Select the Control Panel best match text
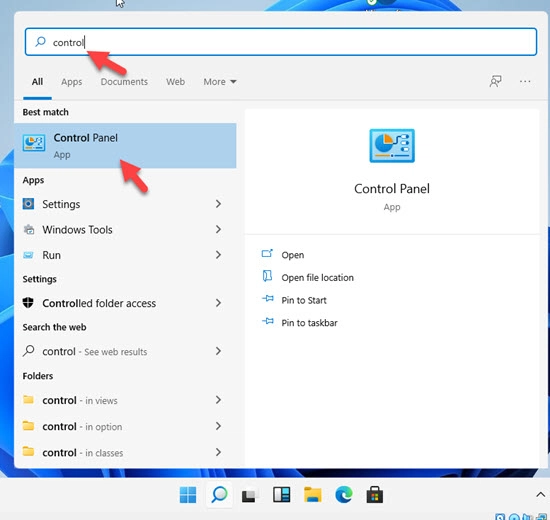The width and height of the screenshot is (550, 520). (86, 138)
